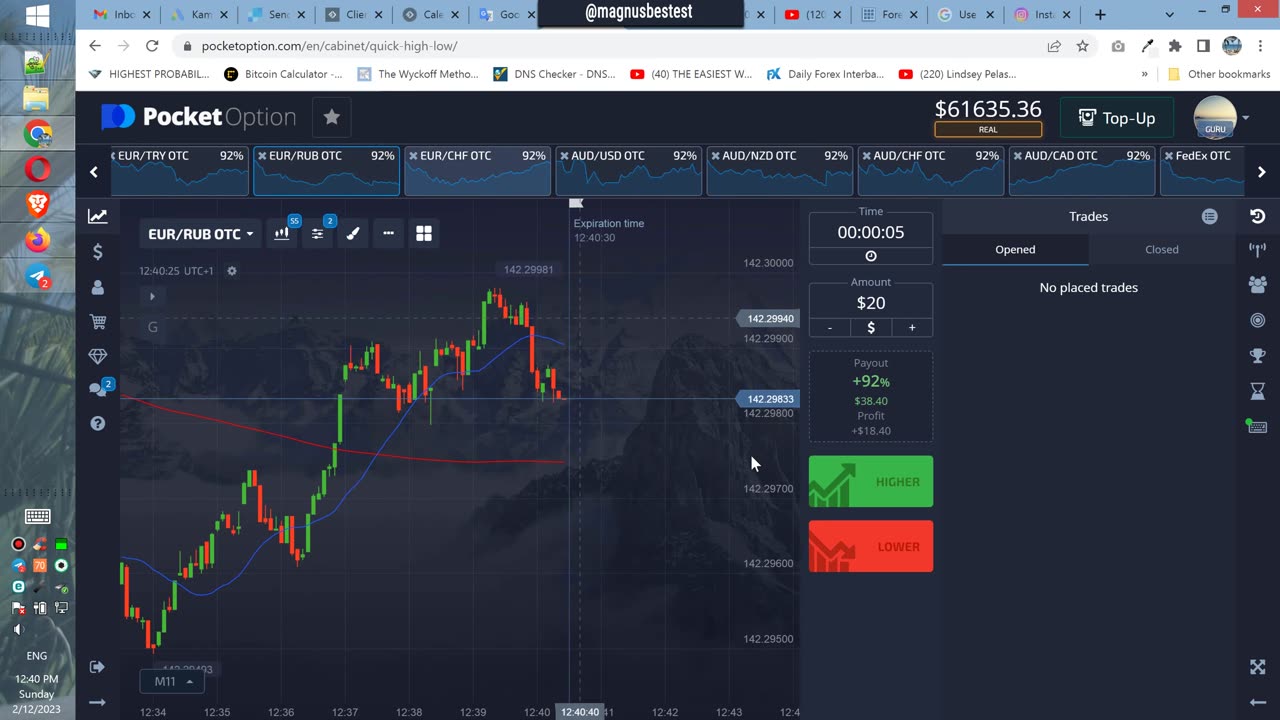Open Telegram from Windows taskbar
Screen dimensions: 1280x720
[38, 278]
